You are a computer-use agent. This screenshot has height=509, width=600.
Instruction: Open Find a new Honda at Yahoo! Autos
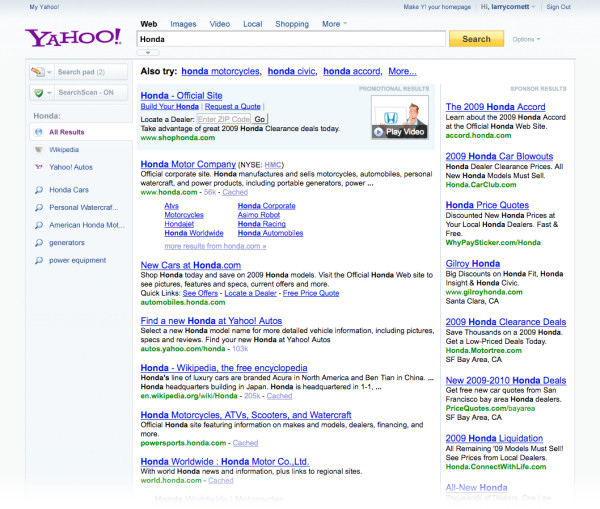[211, 321]
